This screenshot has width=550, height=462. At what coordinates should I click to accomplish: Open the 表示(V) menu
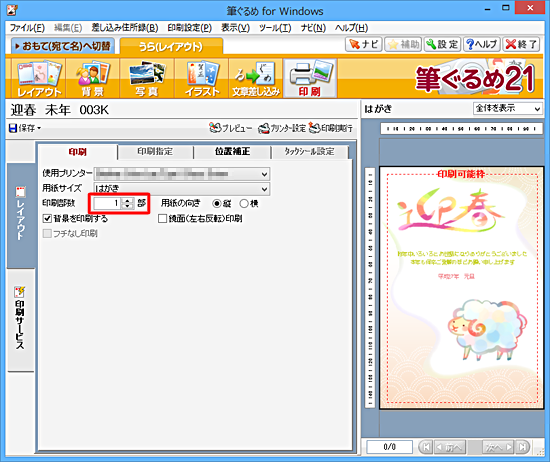235,28
